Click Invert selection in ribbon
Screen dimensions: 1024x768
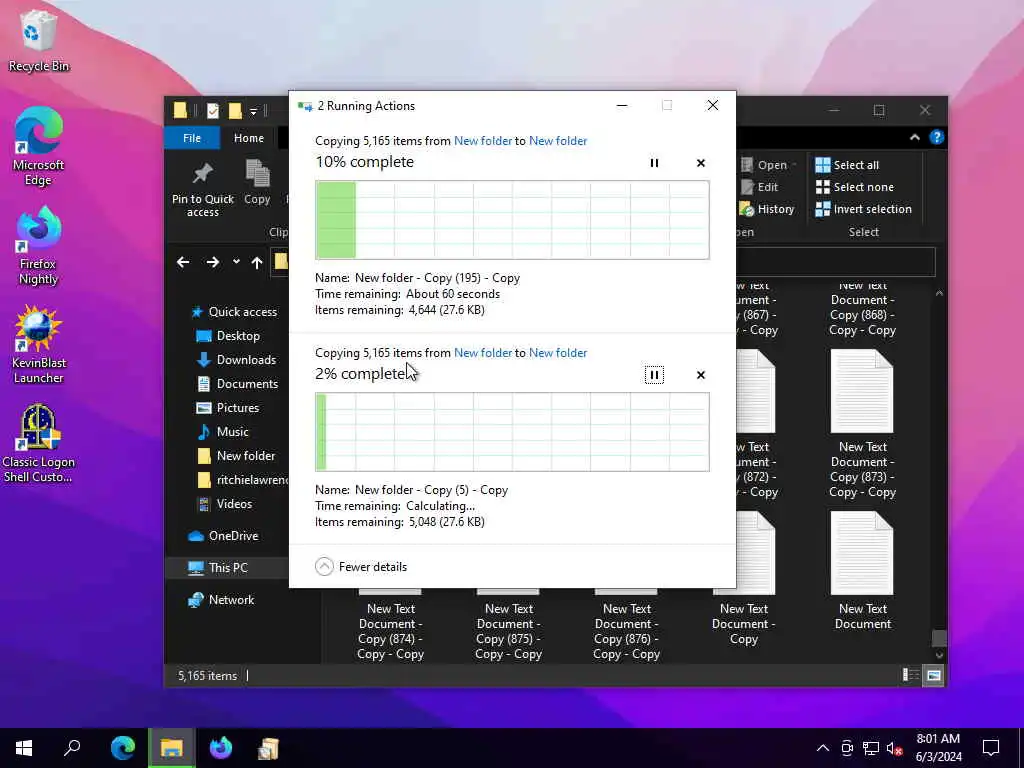[x=863, y=210]
